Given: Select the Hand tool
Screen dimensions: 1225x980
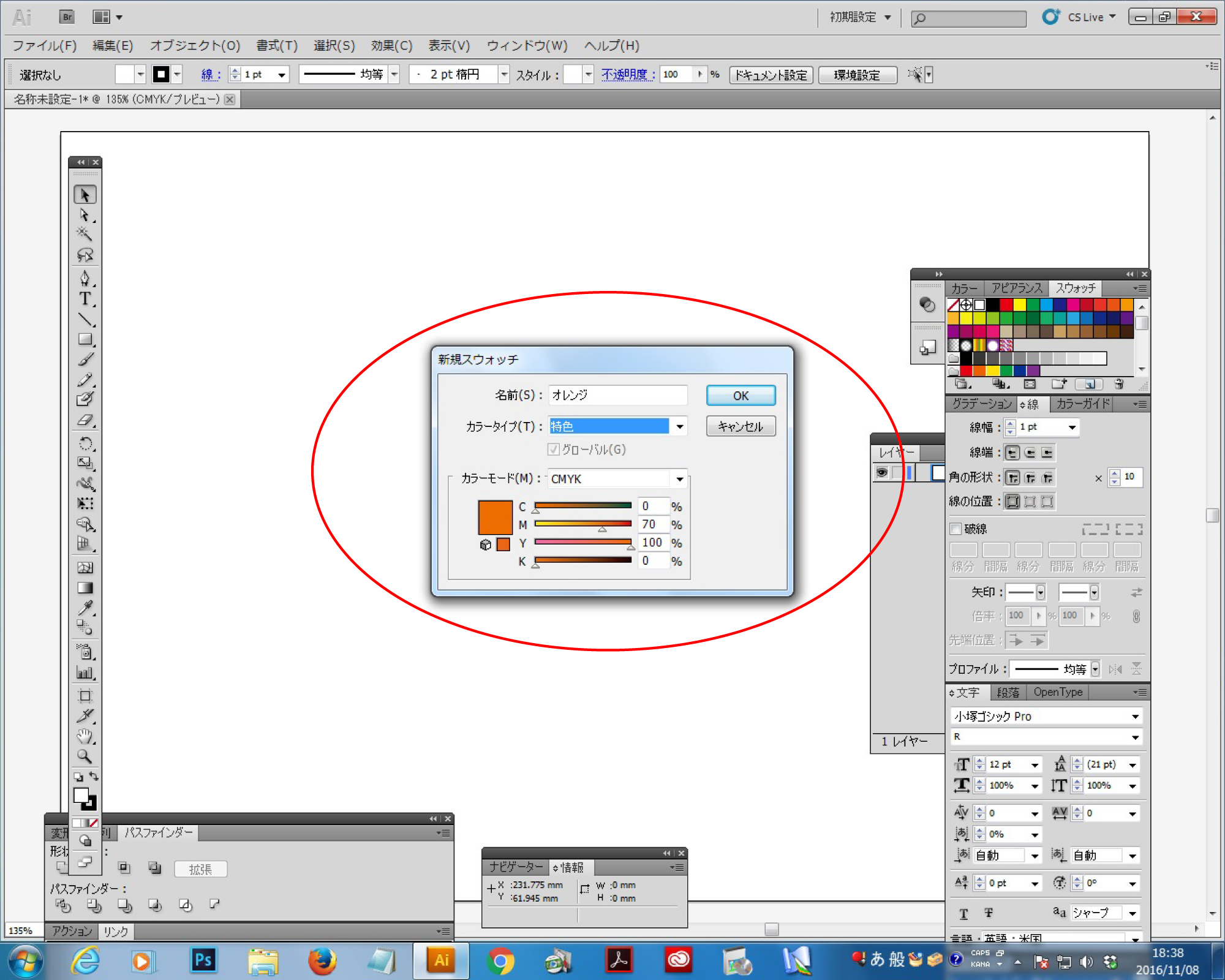Looking at the screenshot, I should (85, 736).
